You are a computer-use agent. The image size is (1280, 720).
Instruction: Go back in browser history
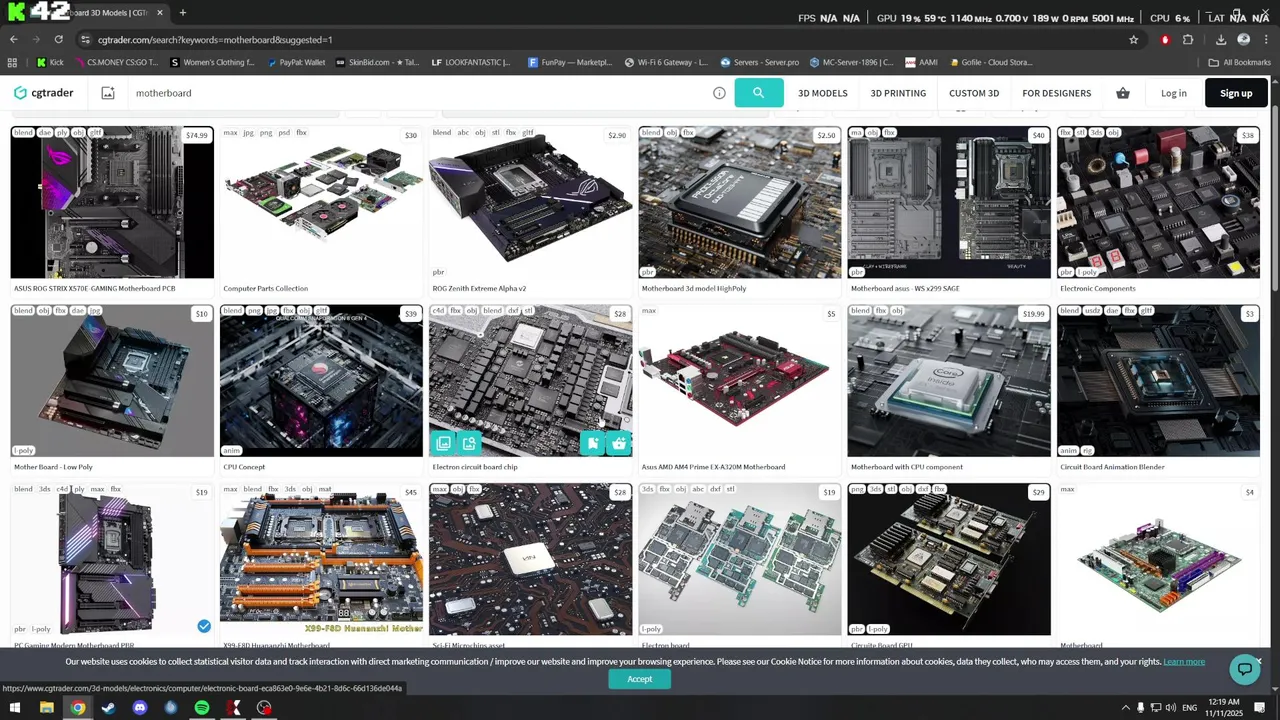[13, 40]
